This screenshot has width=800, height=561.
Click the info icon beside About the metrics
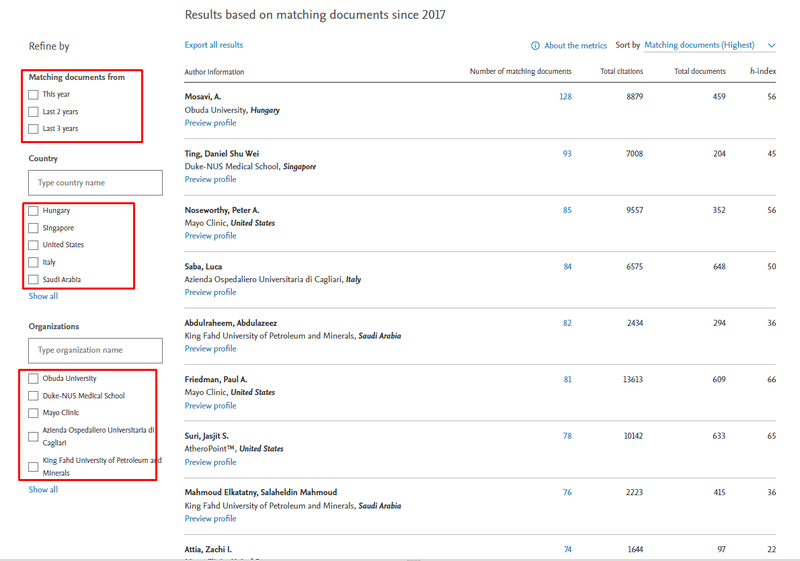535,46
